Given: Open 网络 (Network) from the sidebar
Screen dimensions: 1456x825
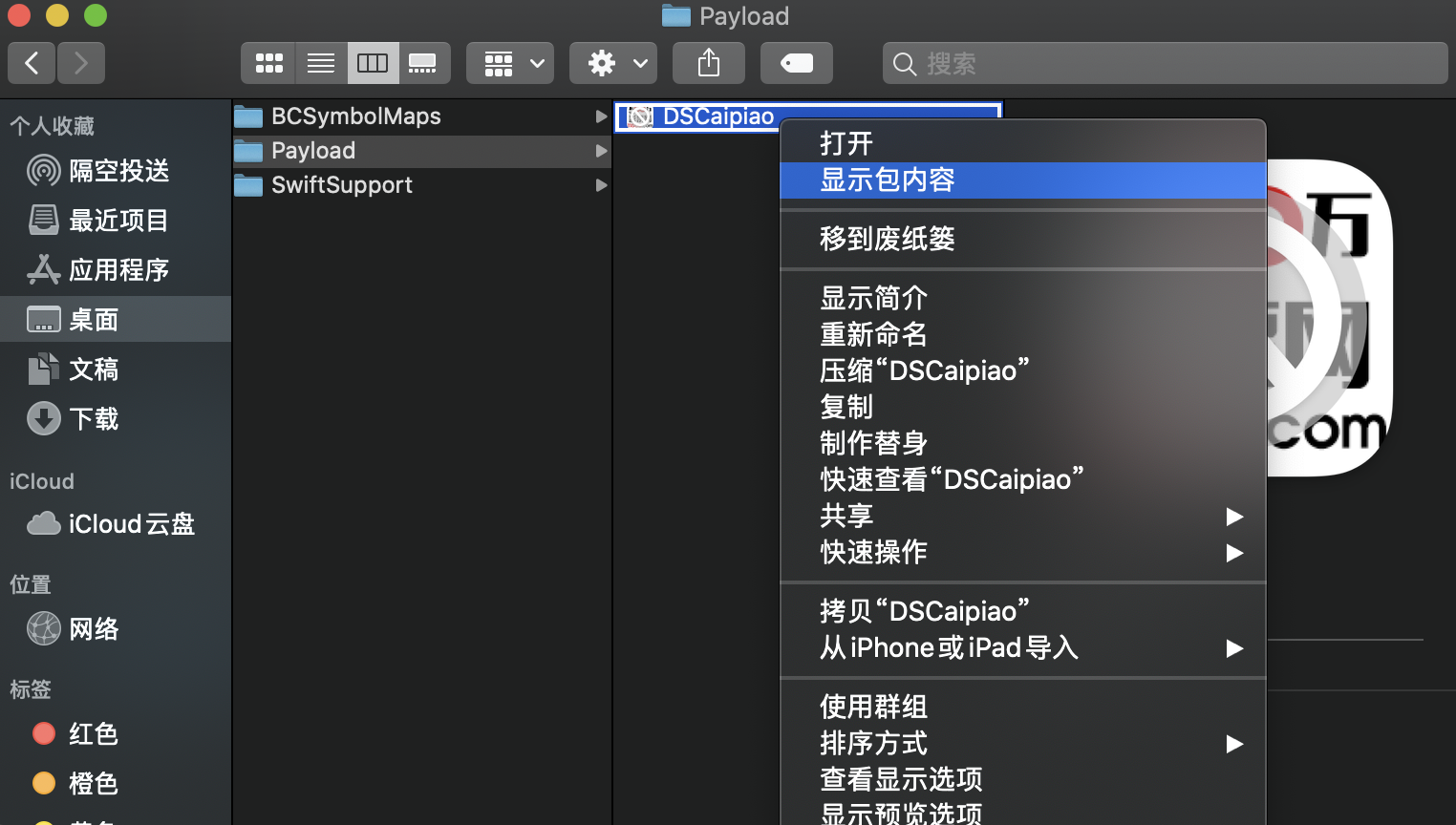Looking at the screenshot, I should [x=94, y=628].
